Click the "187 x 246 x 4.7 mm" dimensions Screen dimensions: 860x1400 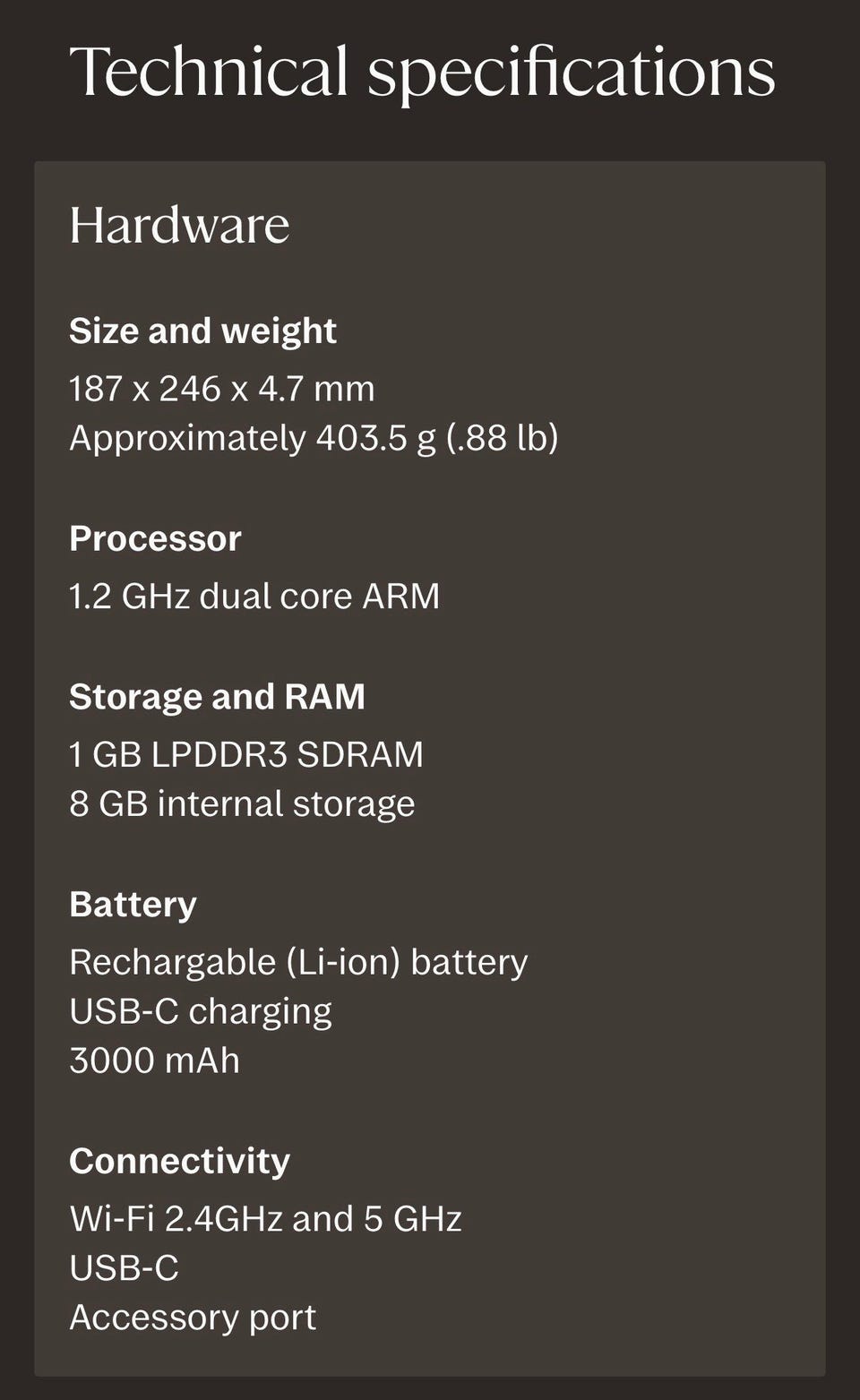(x=222, y=389)
